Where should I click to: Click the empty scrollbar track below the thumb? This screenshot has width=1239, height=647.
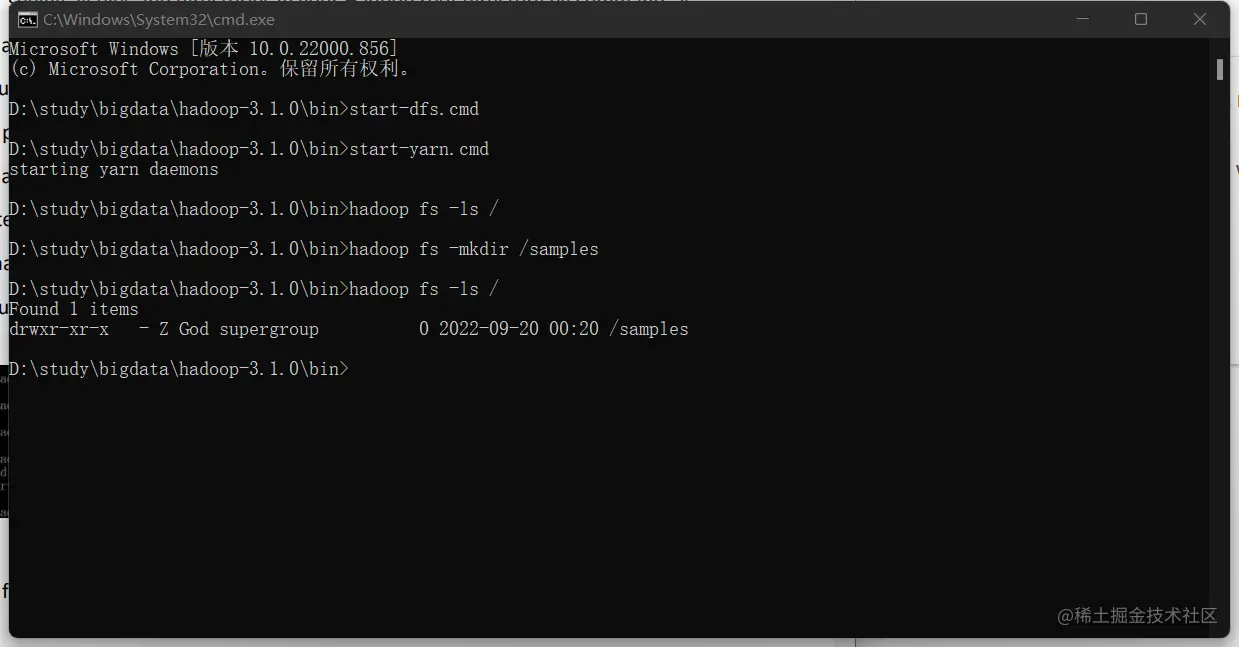click(x=1220, y=350)
